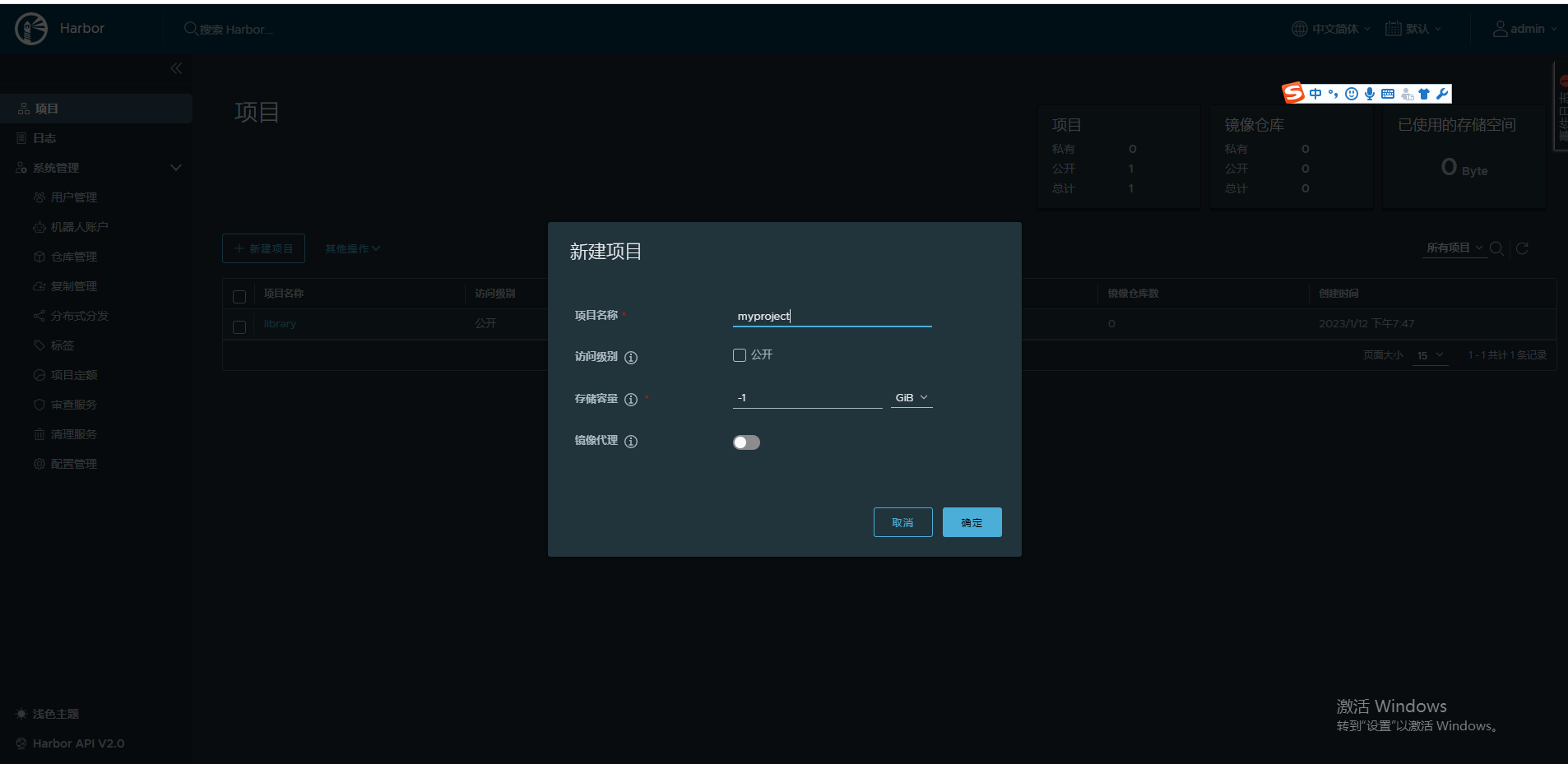
Task: Expand the 其他操作 actions dropdown
Action: tap(352, 248)
